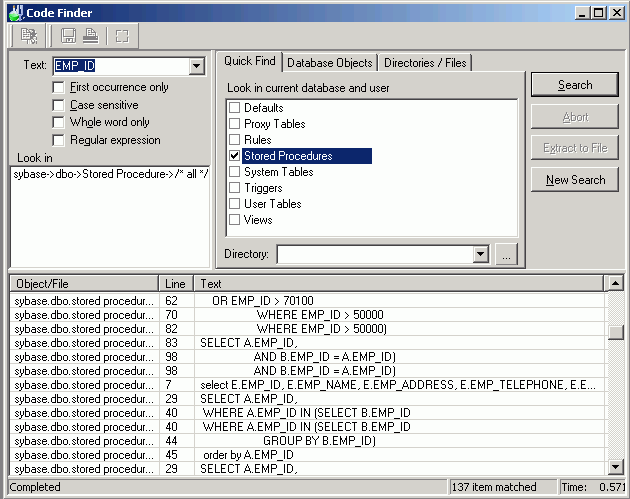Image resolution: width=630 pixels, height=499 pixels.
Task: Select line 83 'SELECT A.EMP_ID,' row
Action: (x=307, y=343)
